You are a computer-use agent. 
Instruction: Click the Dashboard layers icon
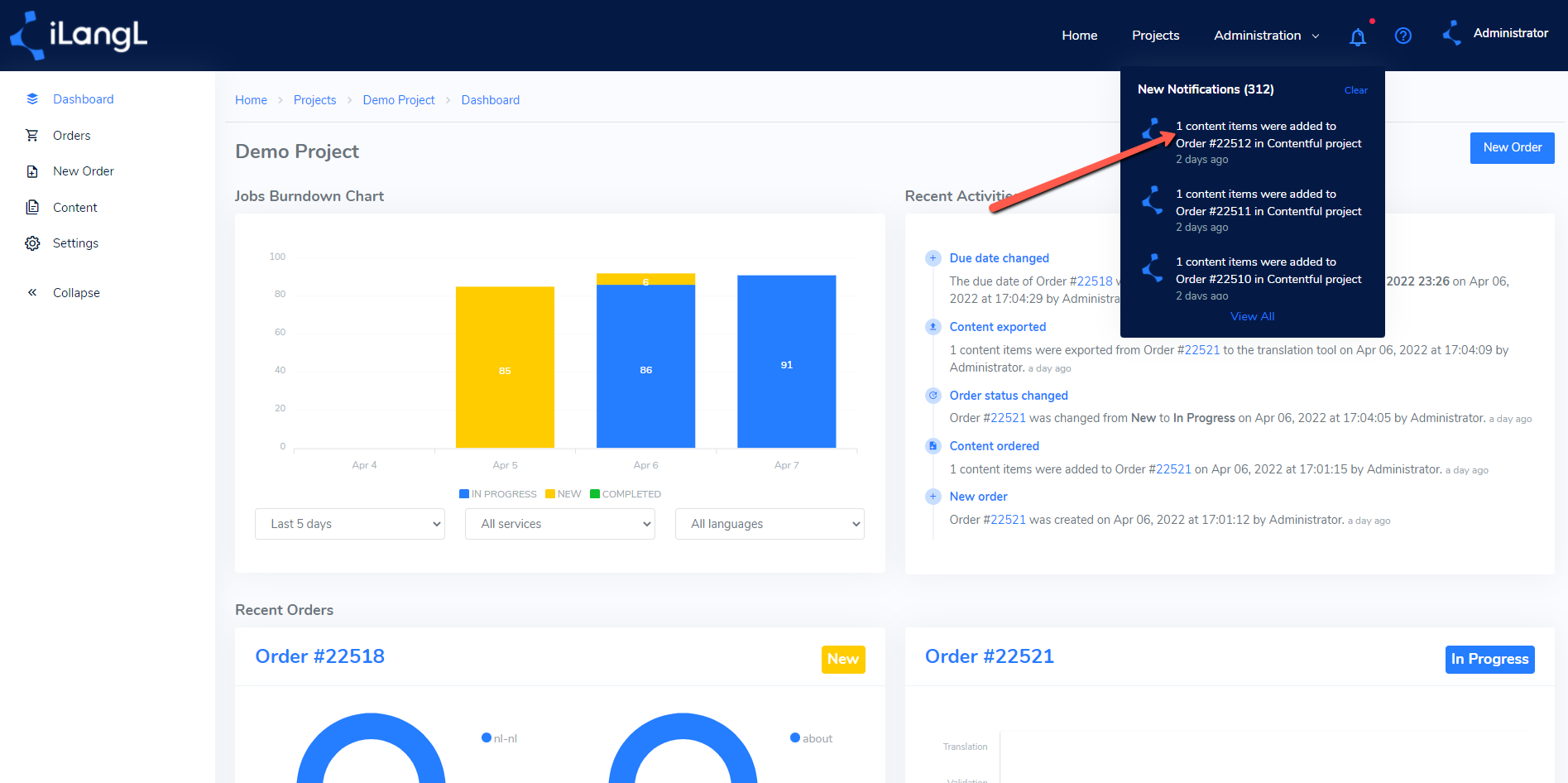point(32,98)
